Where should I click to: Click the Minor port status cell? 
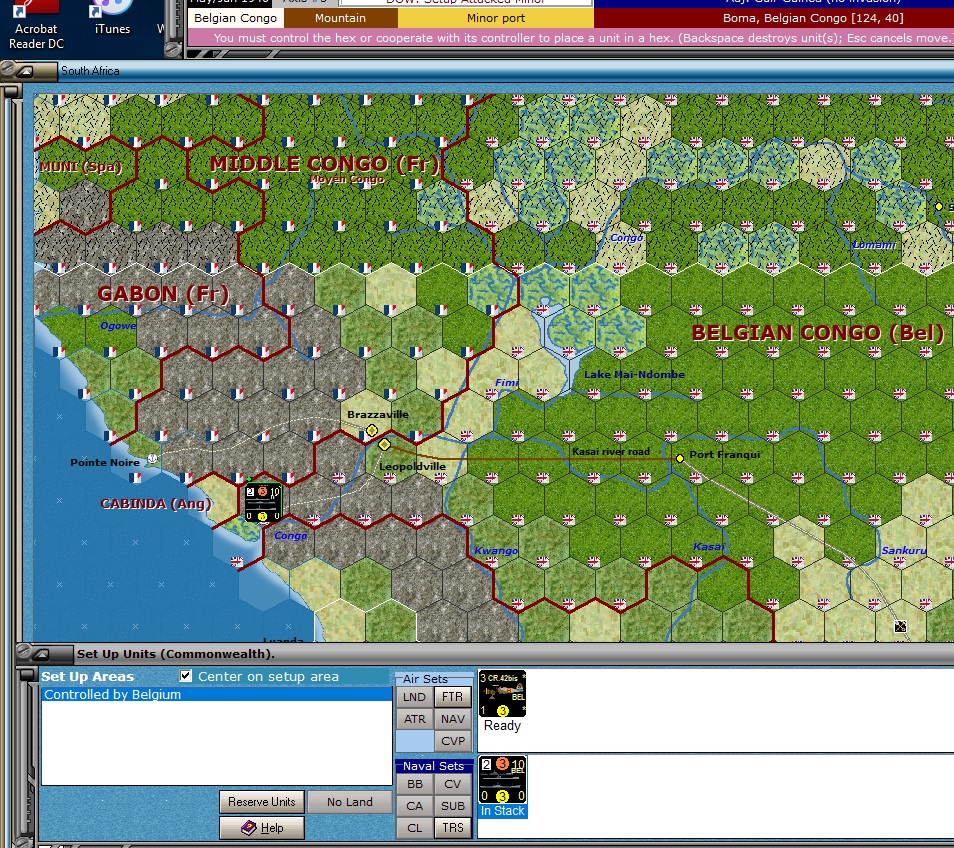495,18
